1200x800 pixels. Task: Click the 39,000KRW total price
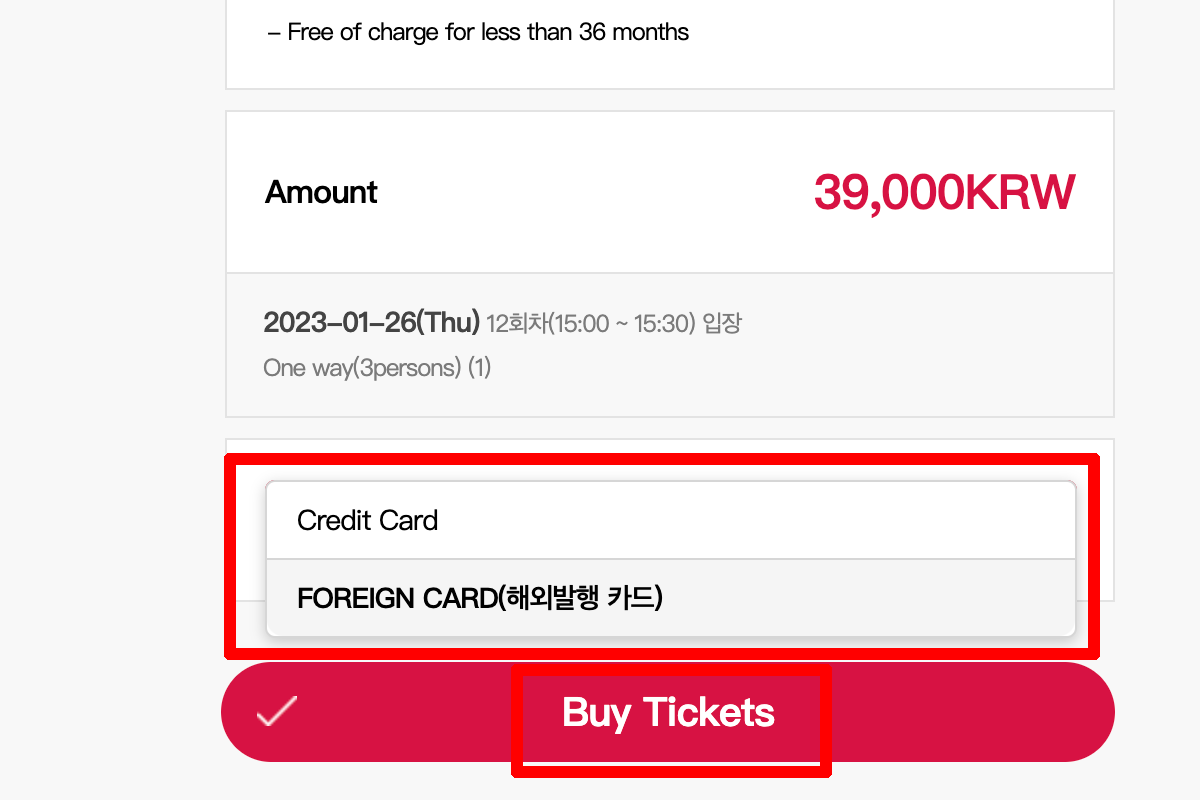(943, 192)
